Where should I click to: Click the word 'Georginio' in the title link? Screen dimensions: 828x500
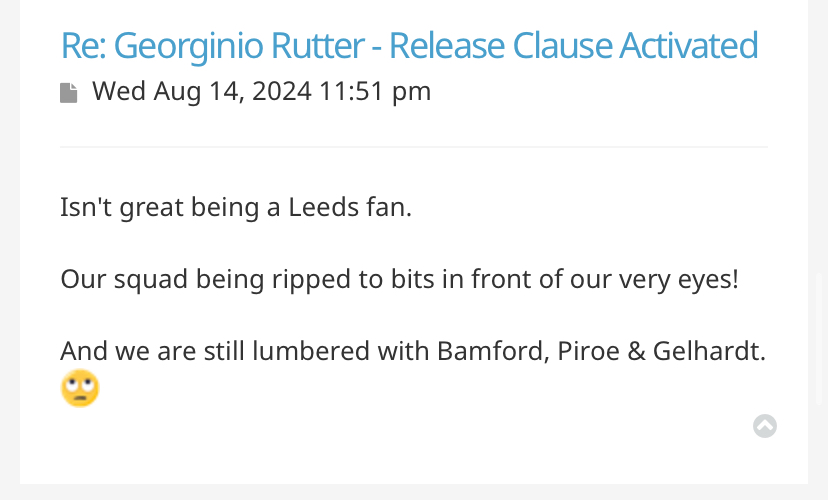click(x=188, y=46)
